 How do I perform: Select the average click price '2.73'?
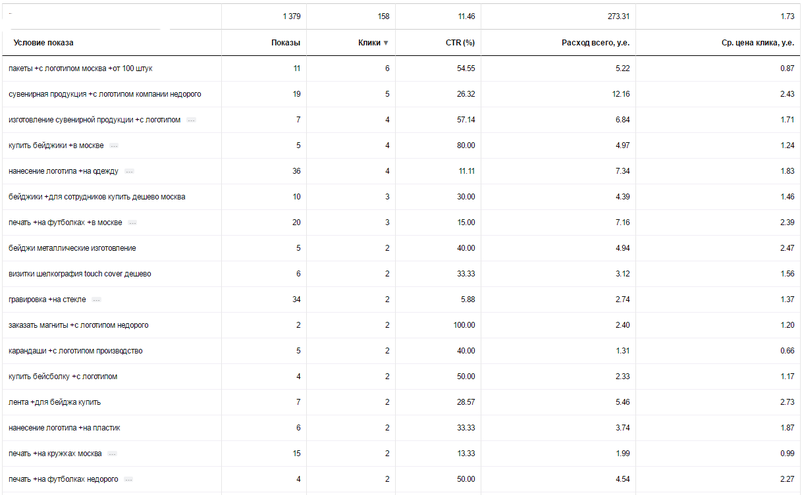coord(787,402)
